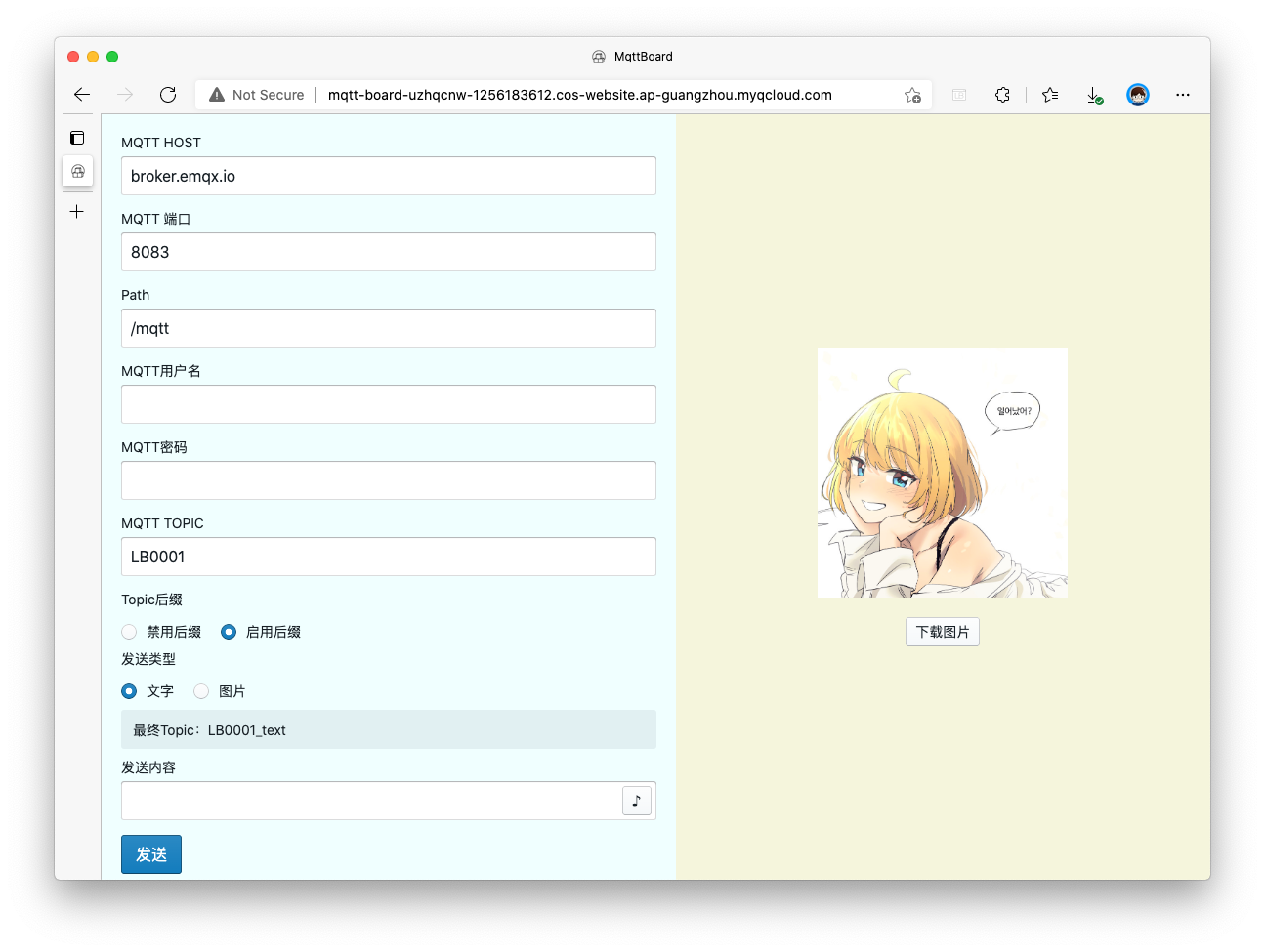1265x952 pixels.
Task: Click the Not Secure label text
Action: pyautogui.click(x=269, y=95)
